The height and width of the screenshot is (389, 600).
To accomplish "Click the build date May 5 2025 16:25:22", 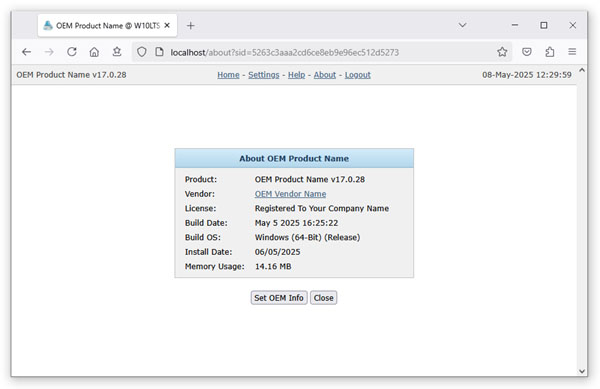I will click(297, 223).
